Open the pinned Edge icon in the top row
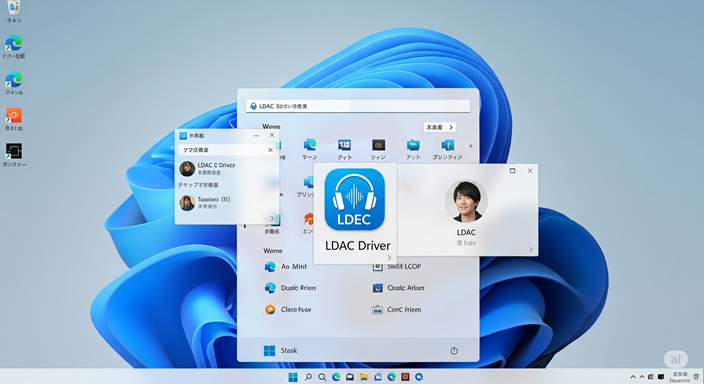Image resolution: width=704 pixels, height=384 pixels. [309, 145]
